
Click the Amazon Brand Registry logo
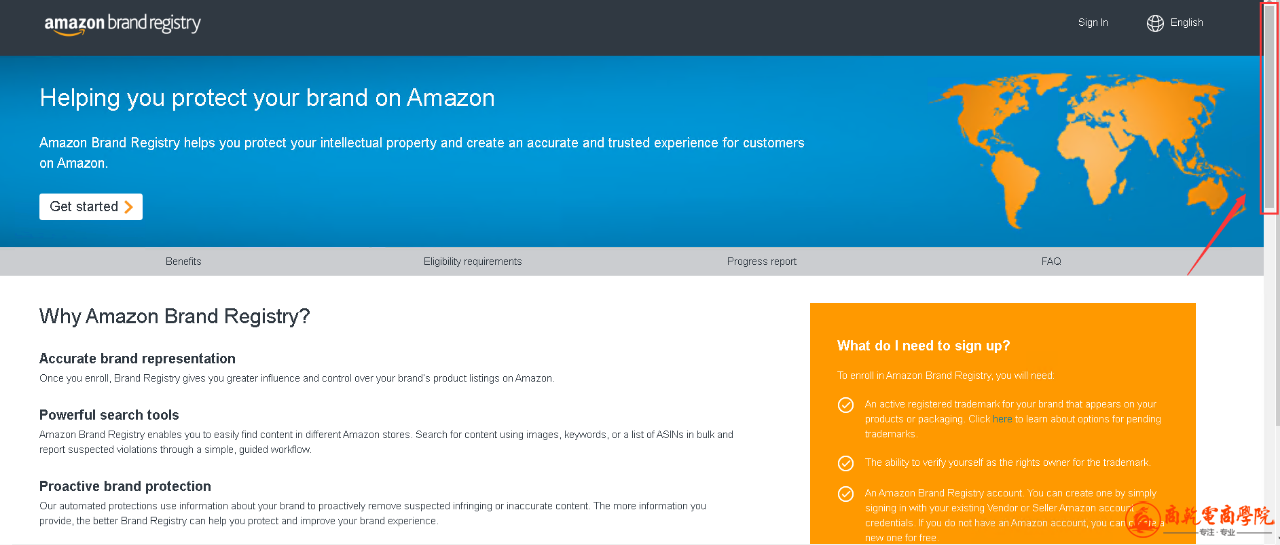pyautogui.click(x=122, y=24)
